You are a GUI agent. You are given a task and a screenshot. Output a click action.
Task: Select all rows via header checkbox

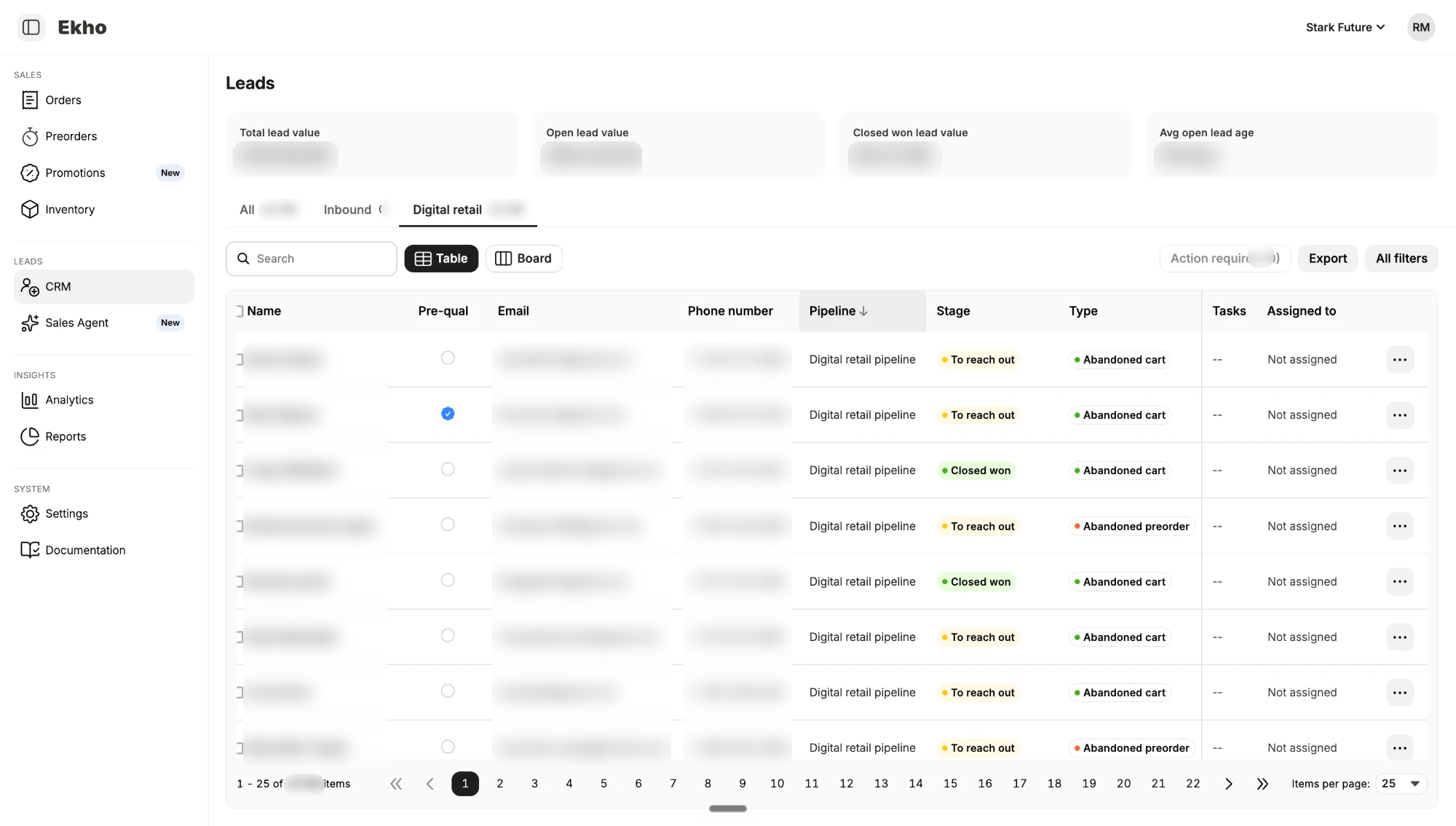click(240, 311)
